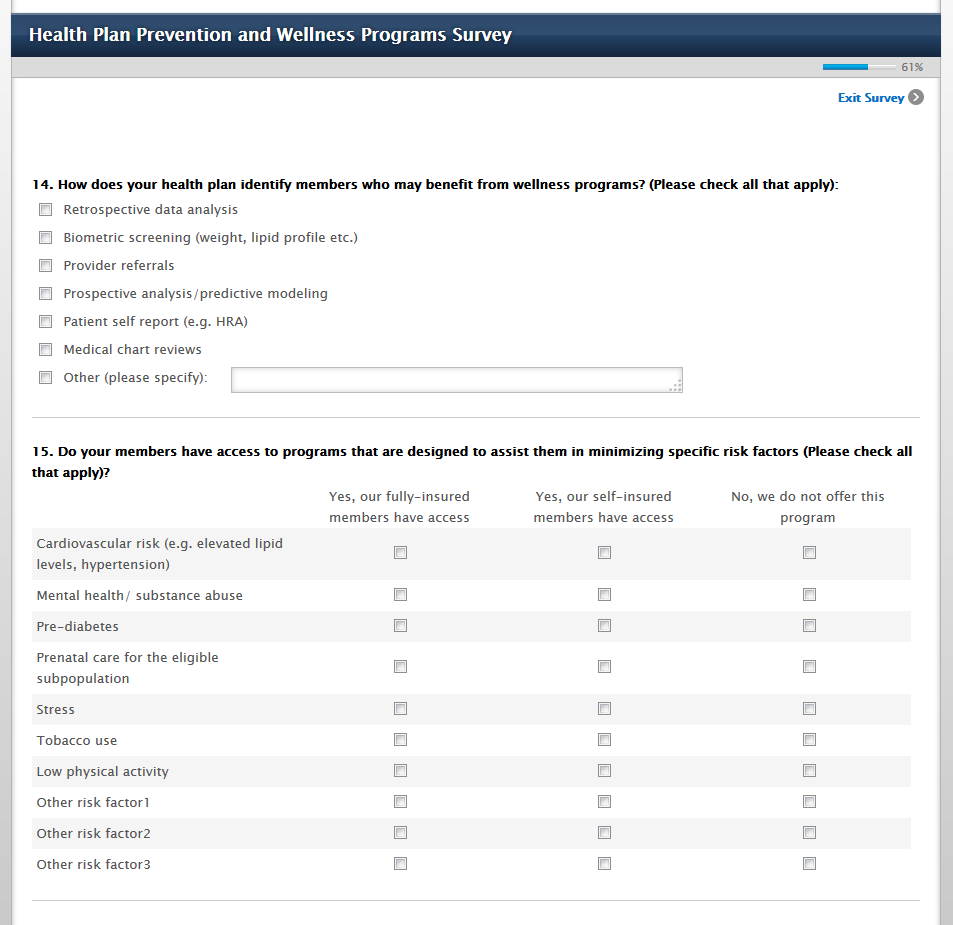Tick Medical chart reviews checkbox
This screenshot has height=925, width=953.
[45, 350]
